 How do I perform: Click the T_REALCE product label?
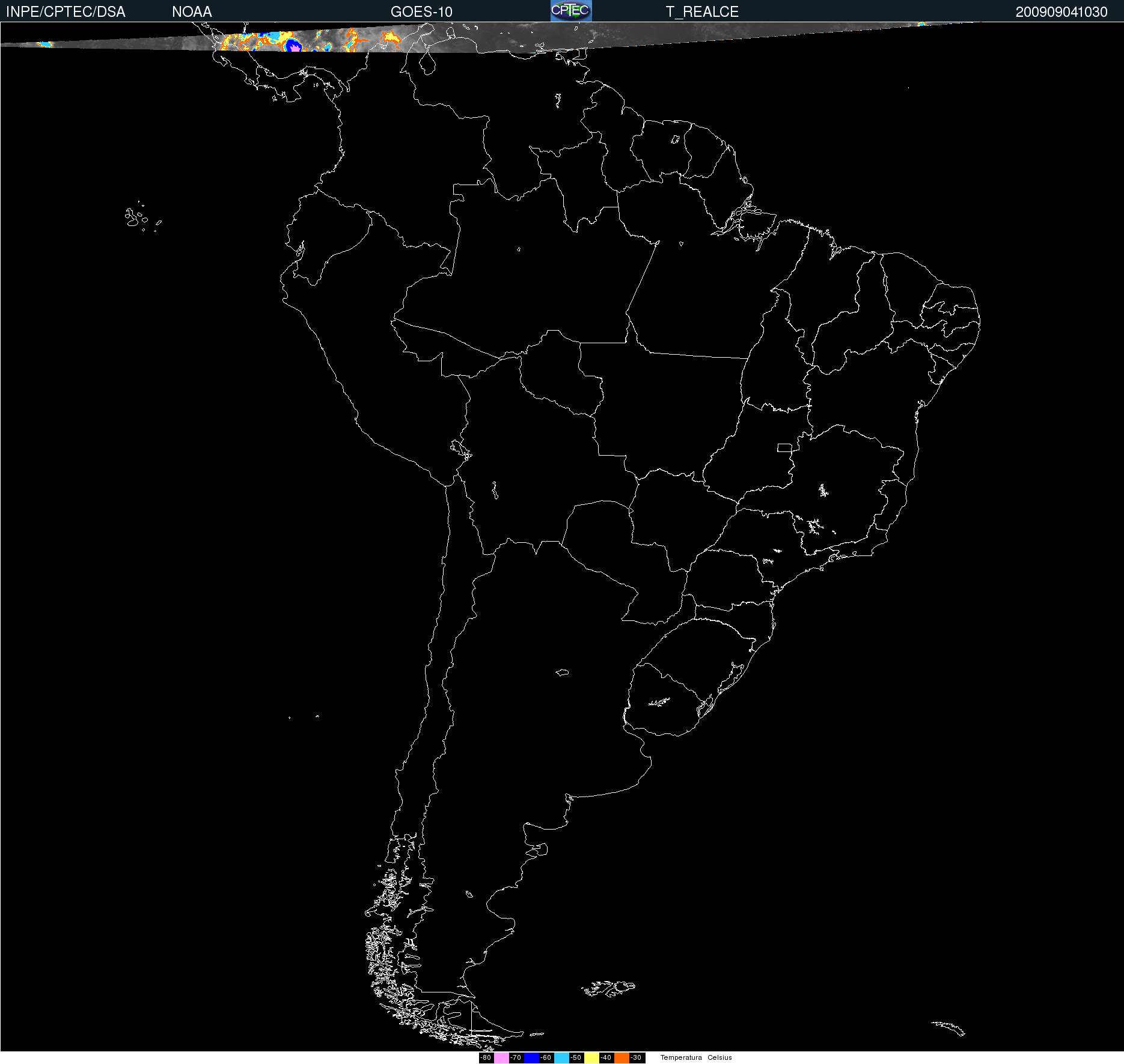[702, 12]
